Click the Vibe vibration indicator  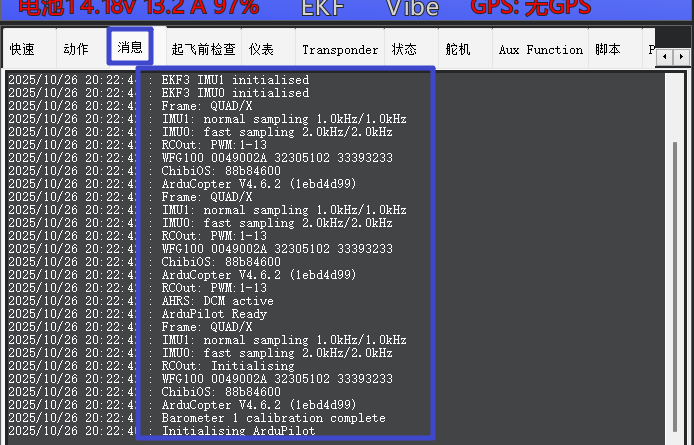point(412,9)
